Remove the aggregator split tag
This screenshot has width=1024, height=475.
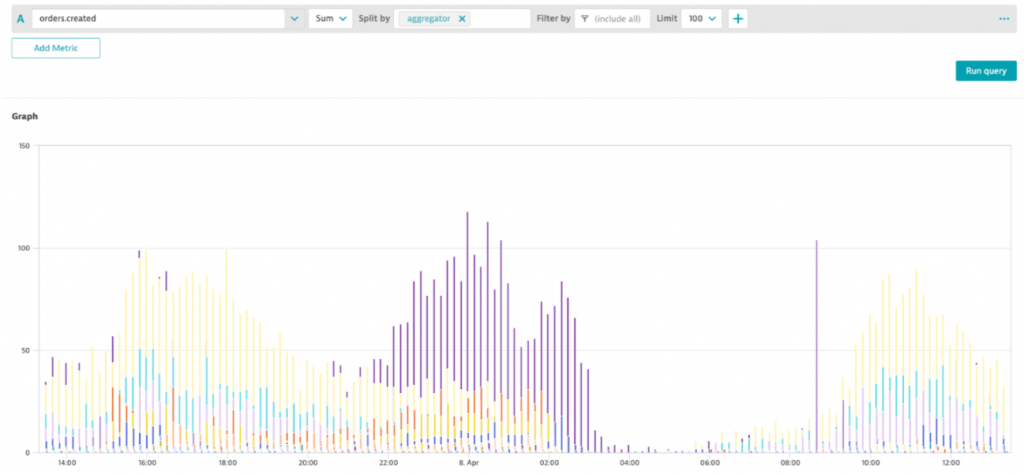462,19
